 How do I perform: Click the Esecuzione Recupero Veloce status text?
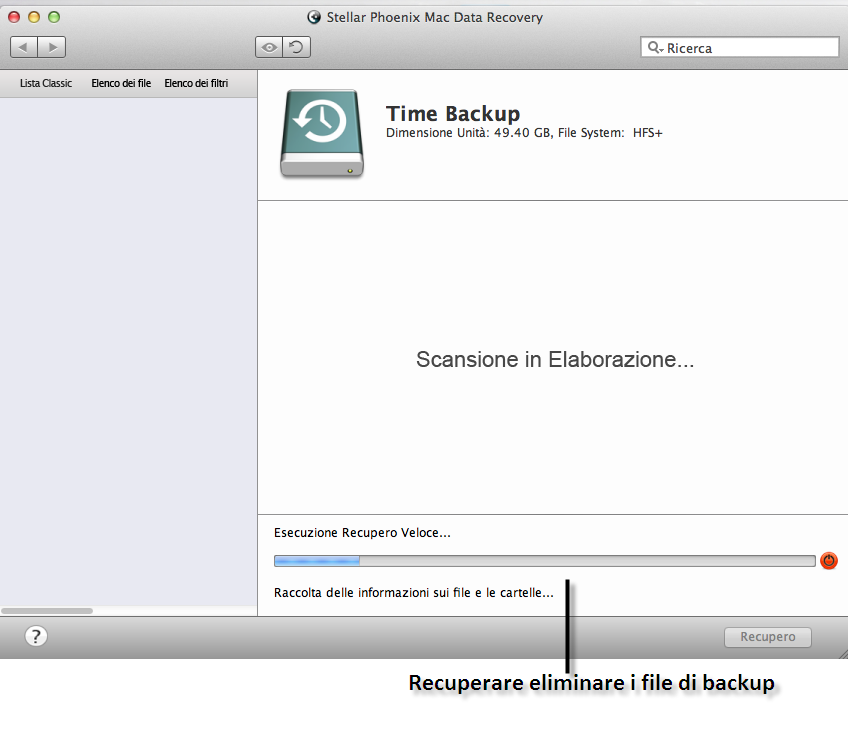pyautogui.click(x=362, y=533)
